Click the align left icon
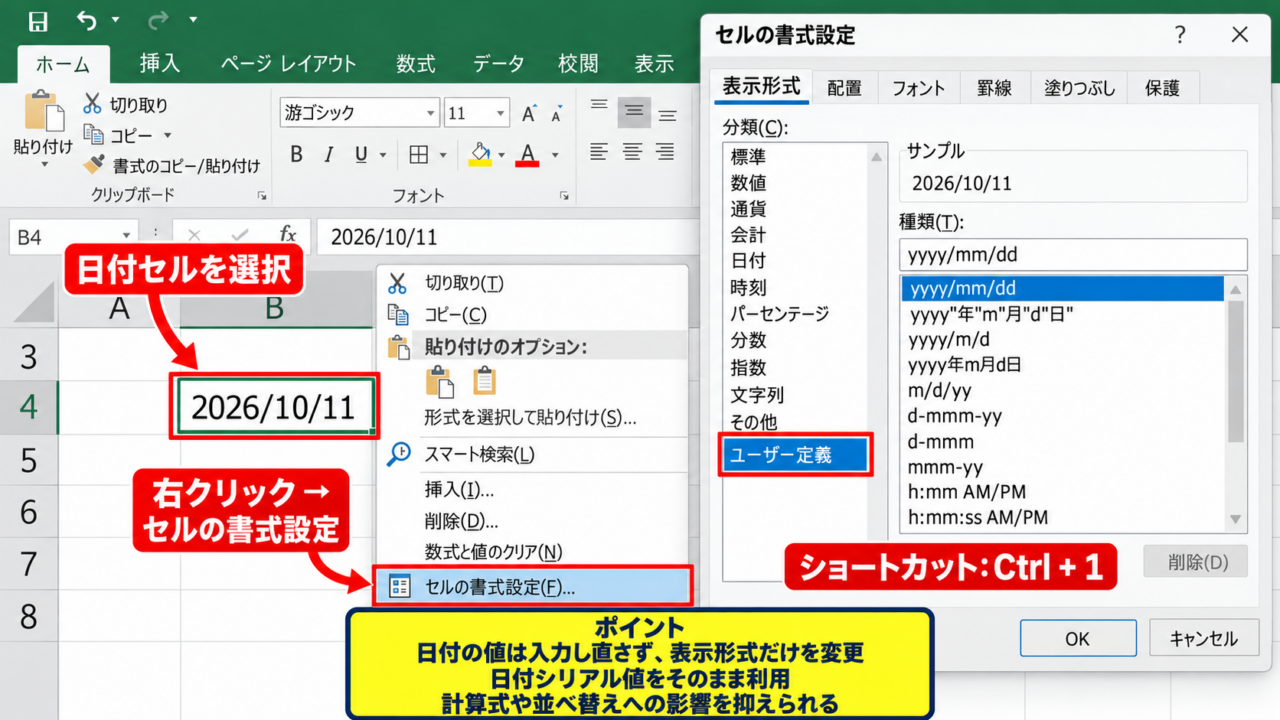Screen dimensions: 1280x720 (x=599, y=152)
